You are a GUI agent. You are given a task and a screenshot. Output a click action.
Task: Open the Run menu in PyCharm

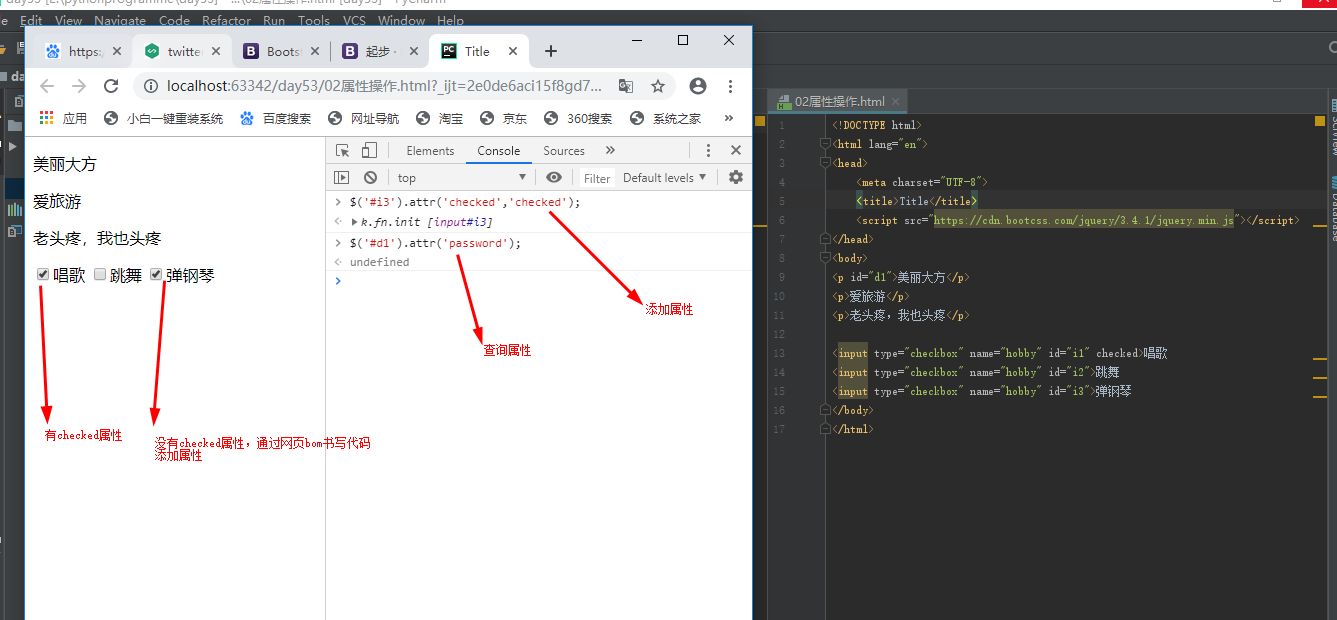click(x=274, y=20)
